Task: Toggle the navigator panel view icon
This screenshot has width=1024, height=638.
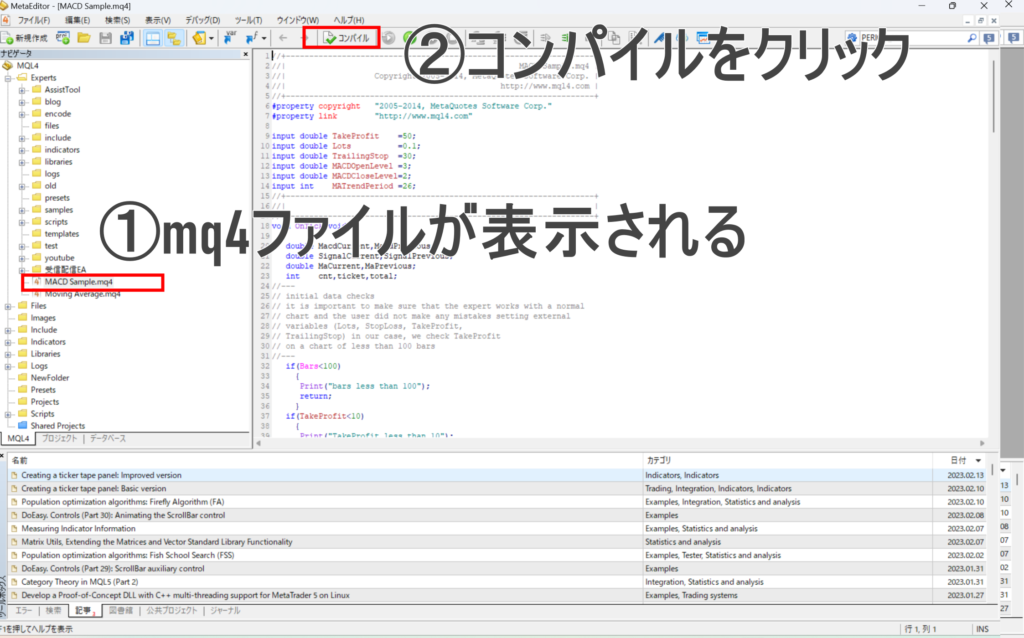Action: click(174, 38)
